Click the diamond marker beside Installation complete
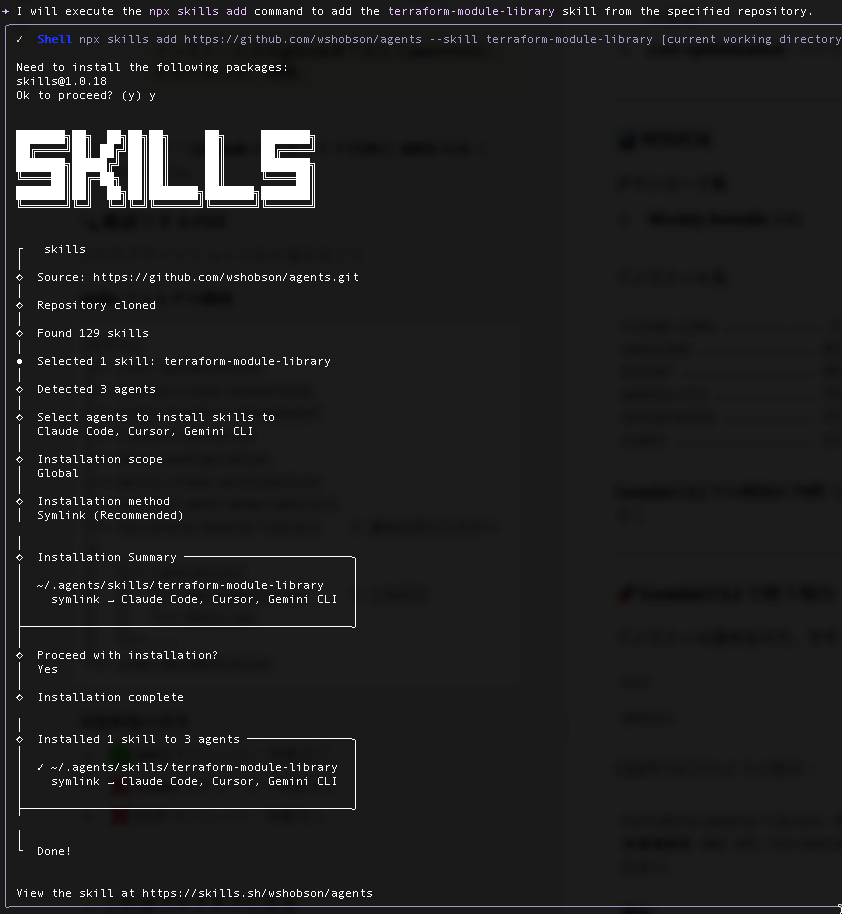This screenshot has height=914, width=842. pos(19,697)
